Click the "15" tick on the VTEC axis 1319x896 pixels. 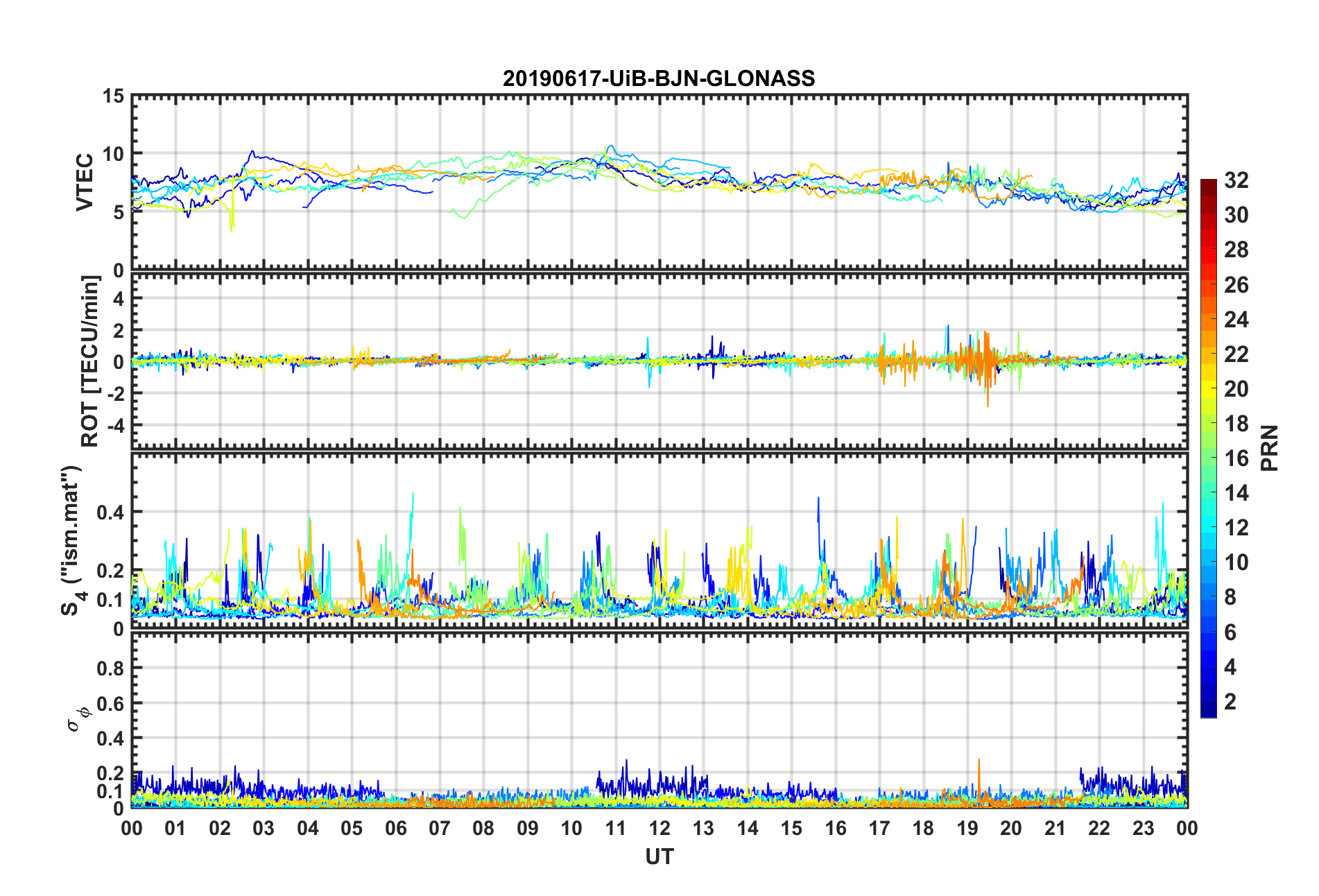113,96
